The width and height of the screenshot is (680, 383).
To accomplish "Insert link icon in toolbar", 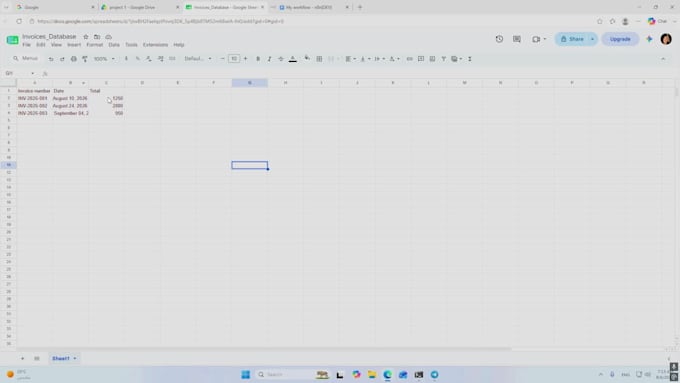I will (x=409, y=59).
